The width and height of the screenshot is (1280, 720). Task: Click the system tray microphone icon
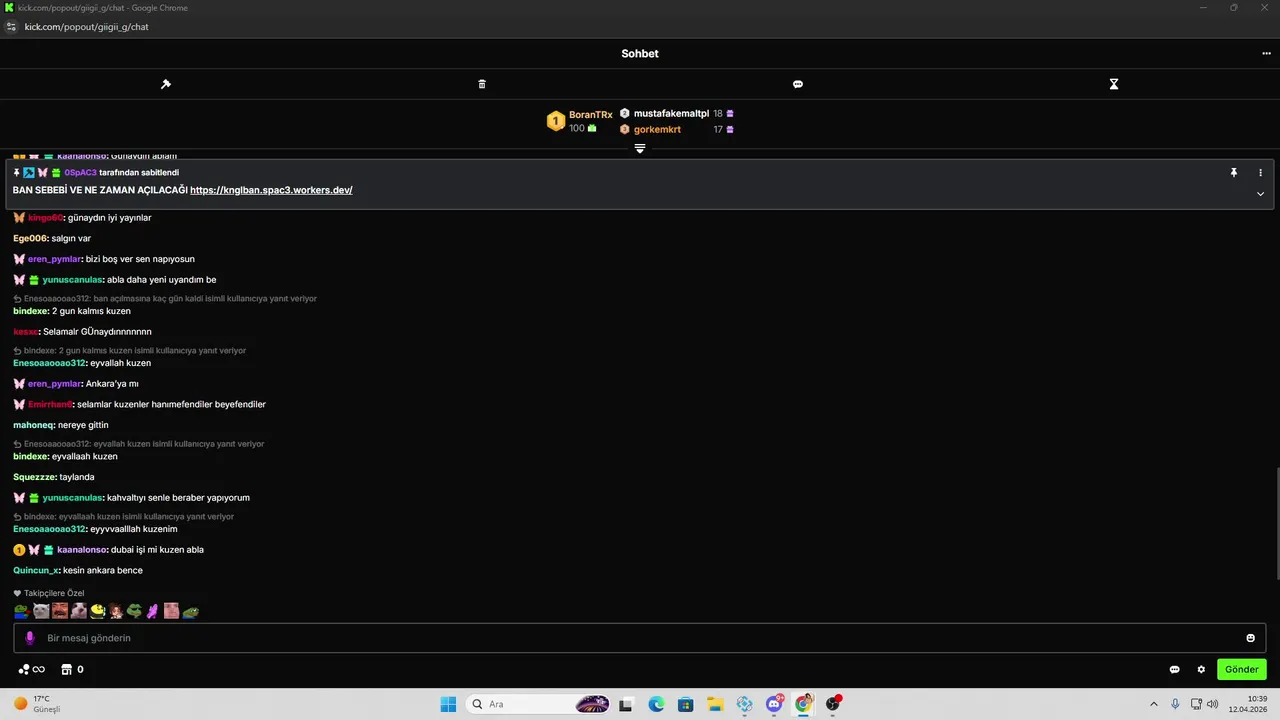pyautogui.click(x=1175, y=704)
